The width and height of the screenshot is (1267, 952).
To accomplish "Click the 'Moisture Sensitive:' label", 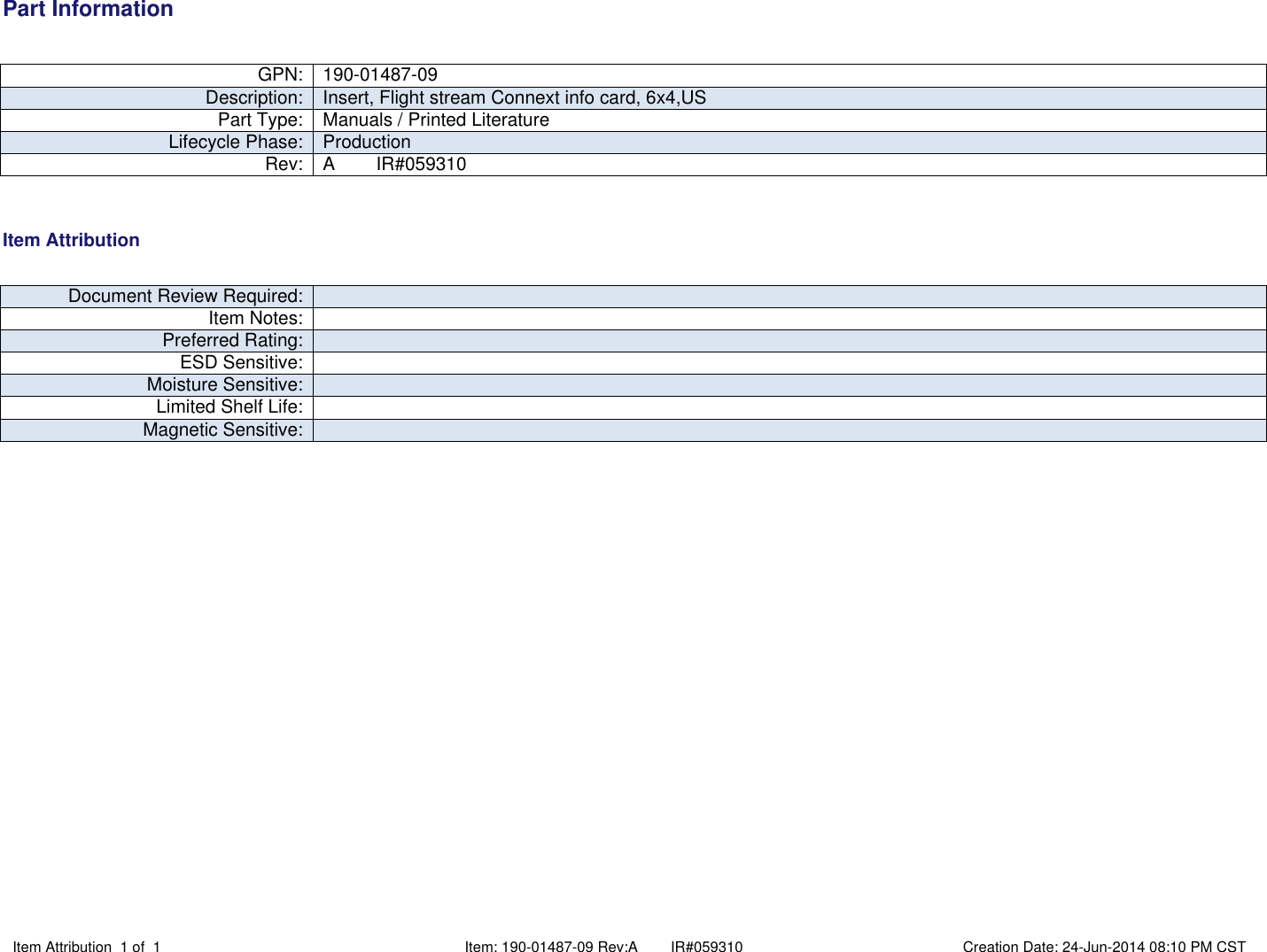I will pyautogui.click(x=224, y=385).
